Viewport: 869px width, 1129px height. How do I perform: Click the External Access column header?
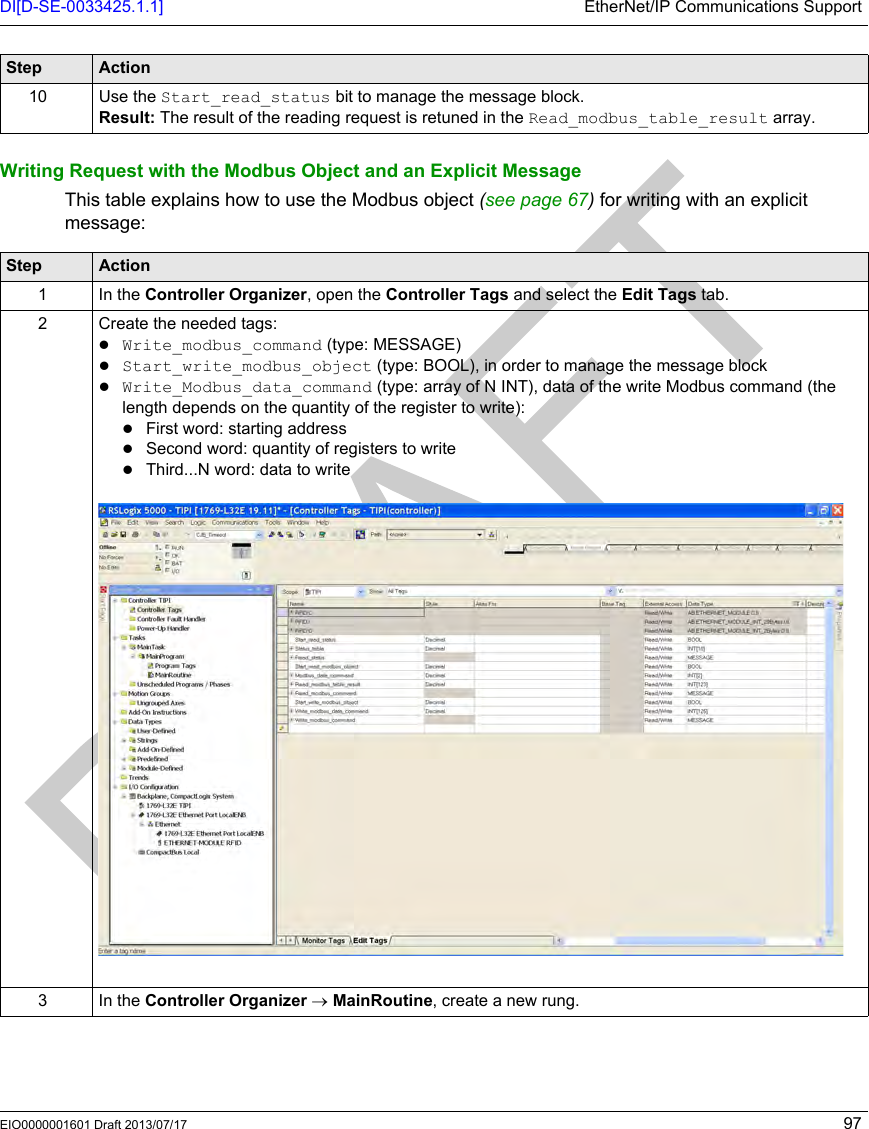click(663, 604)
